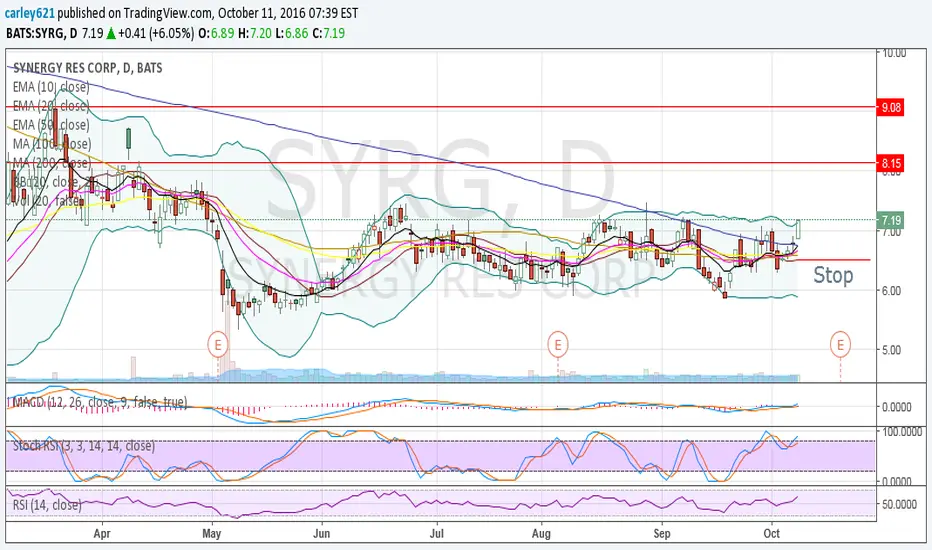Click the 10.00 price axis value

pos(894,53)
